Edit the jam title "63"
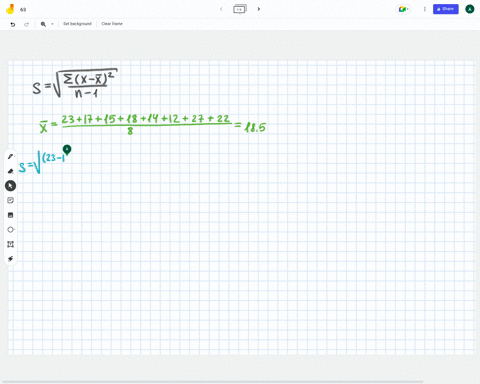 pyautogui.click(x=23, y=9)
